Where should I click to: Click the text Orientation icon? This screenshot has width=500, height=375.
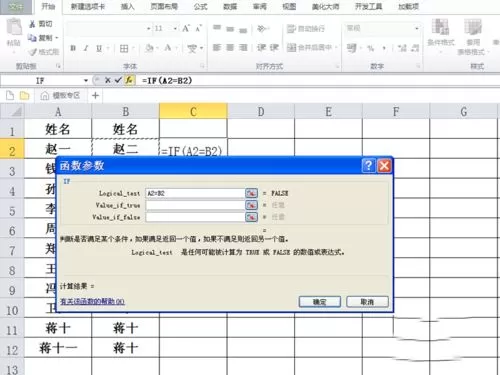262,29
